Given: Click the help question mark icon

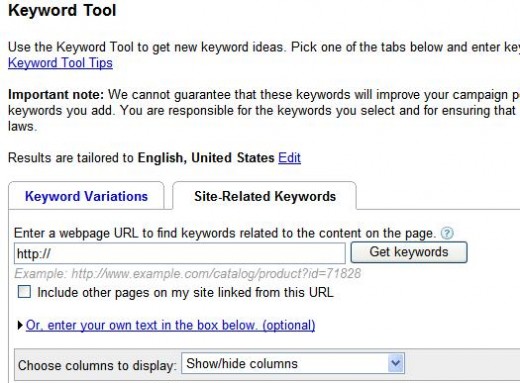Looking at the screenshot, I should (447, 233).
